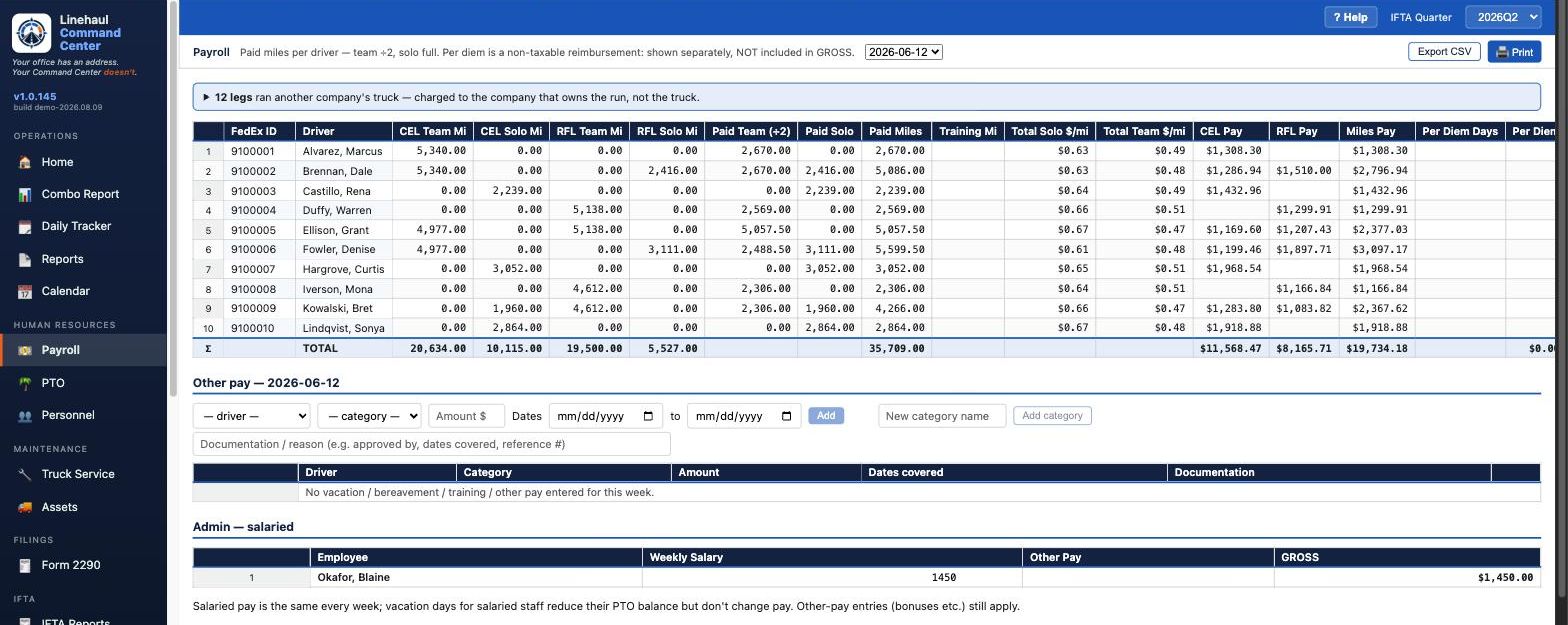Click the Amount $ input field
This screenshot has width=1568, height=625.
click(466, 416)
